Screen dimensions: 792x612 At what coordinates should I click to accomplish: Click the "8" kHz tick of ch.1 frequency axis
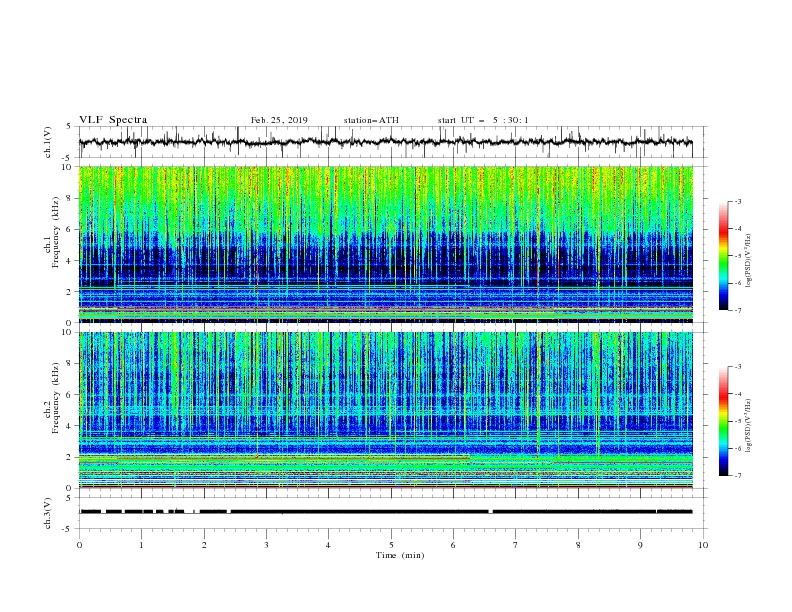pos(71,198)
